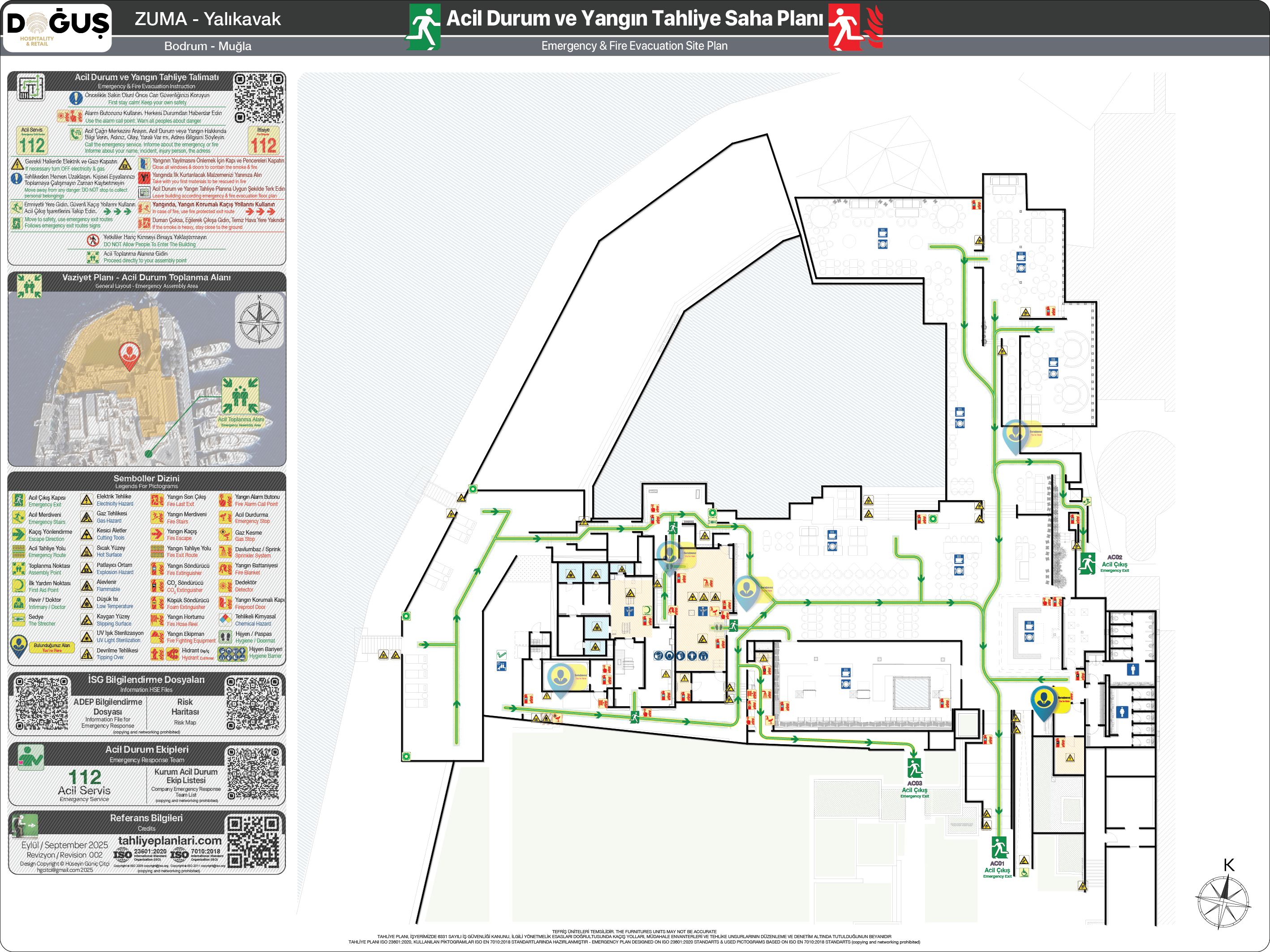Click the Doğuş Hospitality & Retail logo

click(57, 27)
